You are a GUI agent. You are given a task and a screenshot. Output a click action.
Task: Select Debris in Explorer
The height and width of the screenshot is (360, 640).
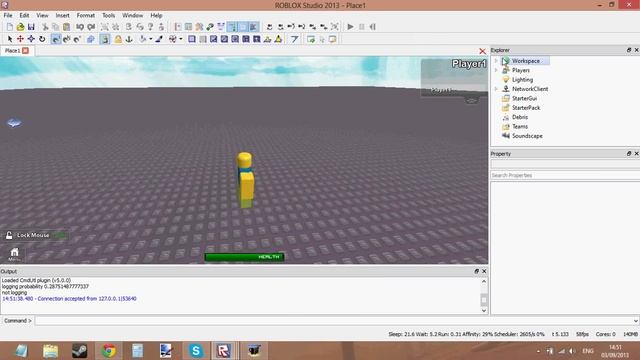[x=520, y=117]
